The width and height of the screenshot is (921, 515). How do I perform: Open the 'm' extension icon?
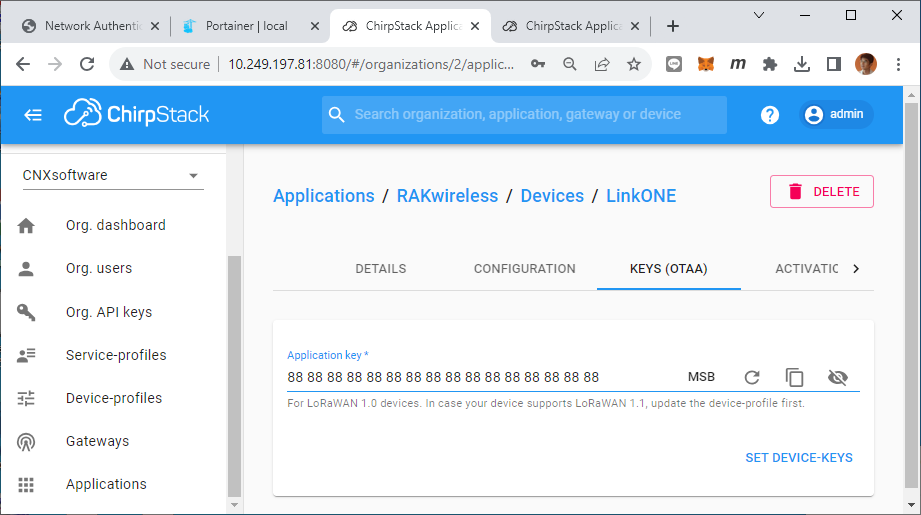click(738, 64)
